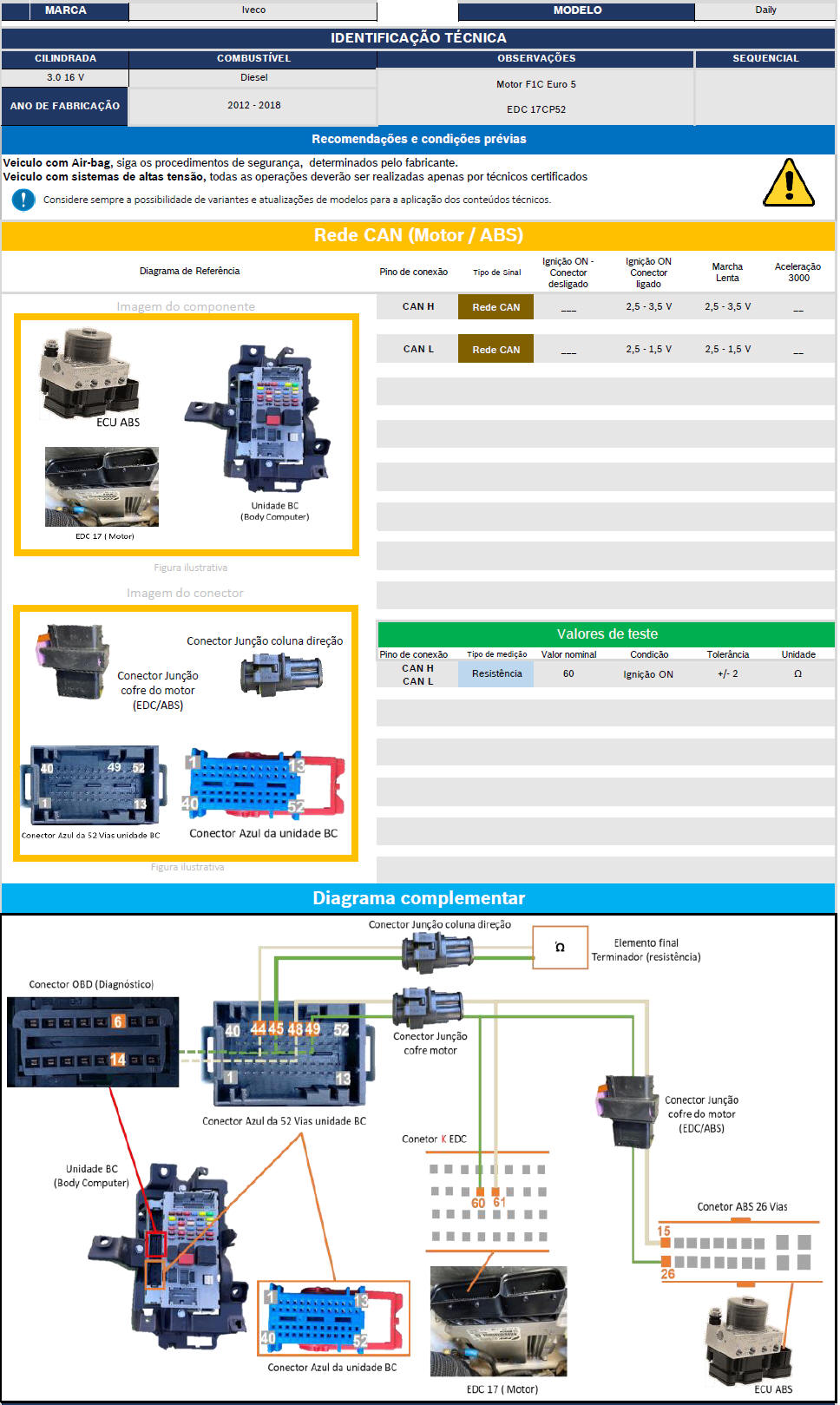
Task: Click the blue Resistência measurement cell
Action: [496, 674]
